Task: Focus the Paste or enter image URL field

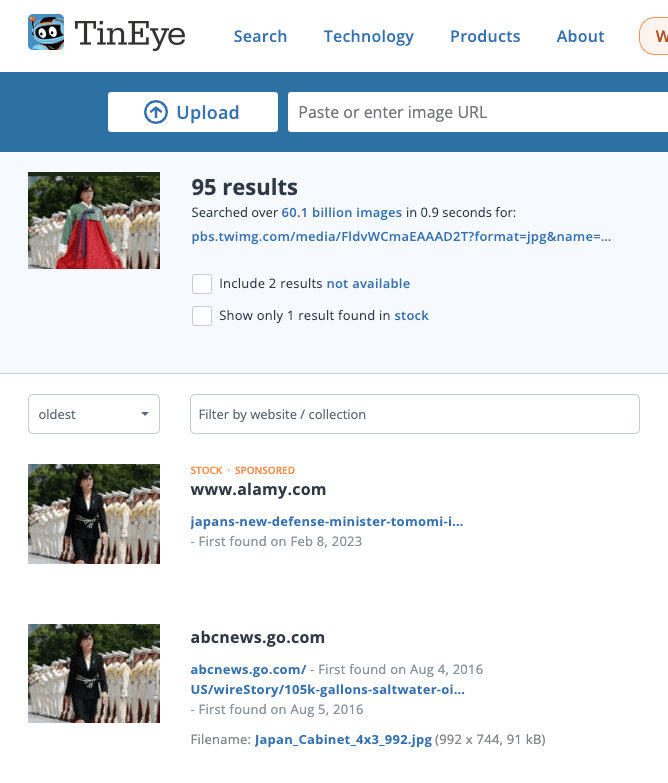Action: [478, 112]
